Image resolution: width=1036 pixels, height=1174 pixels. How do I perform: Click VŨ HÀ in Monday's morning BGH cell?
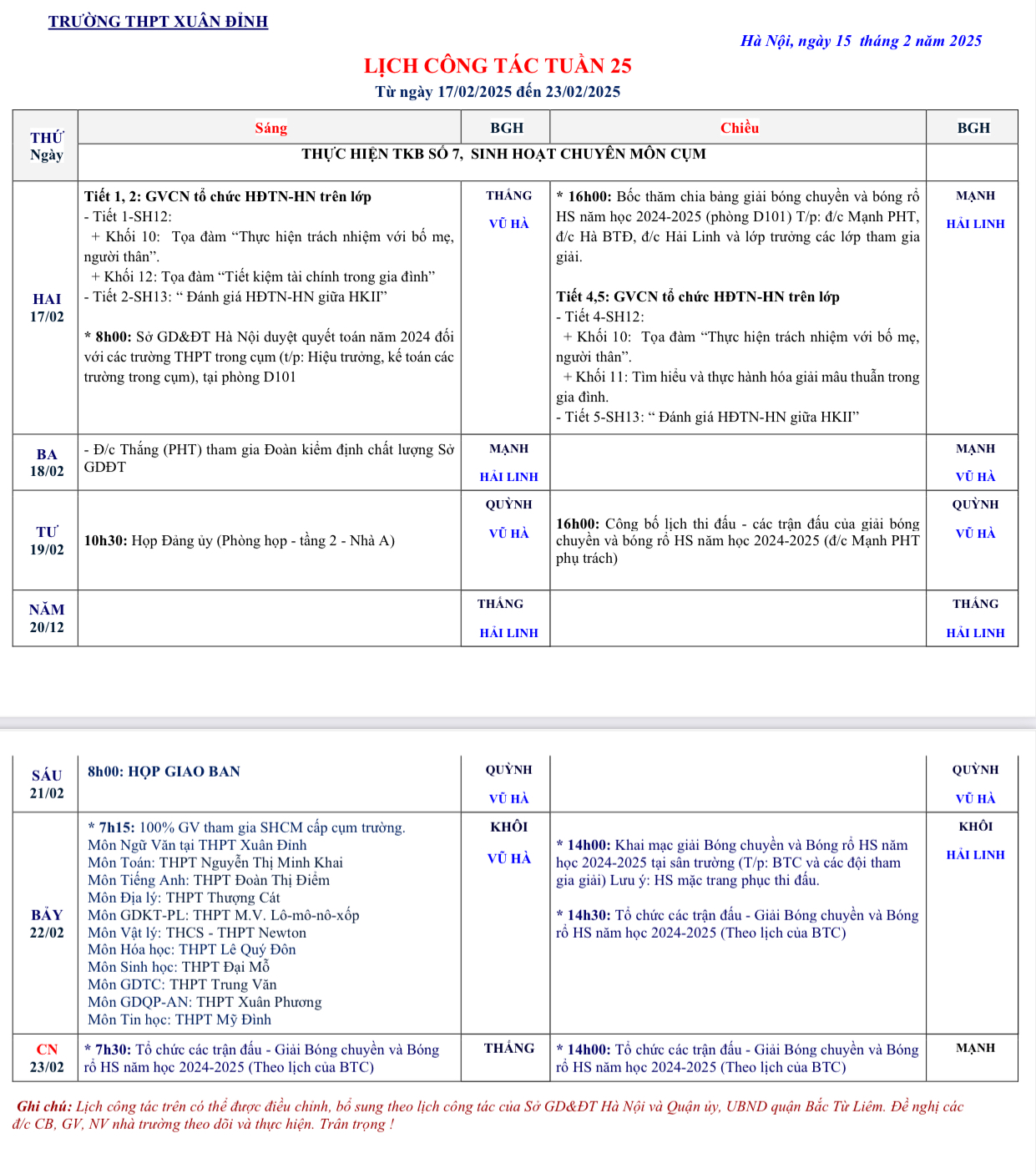508,225
